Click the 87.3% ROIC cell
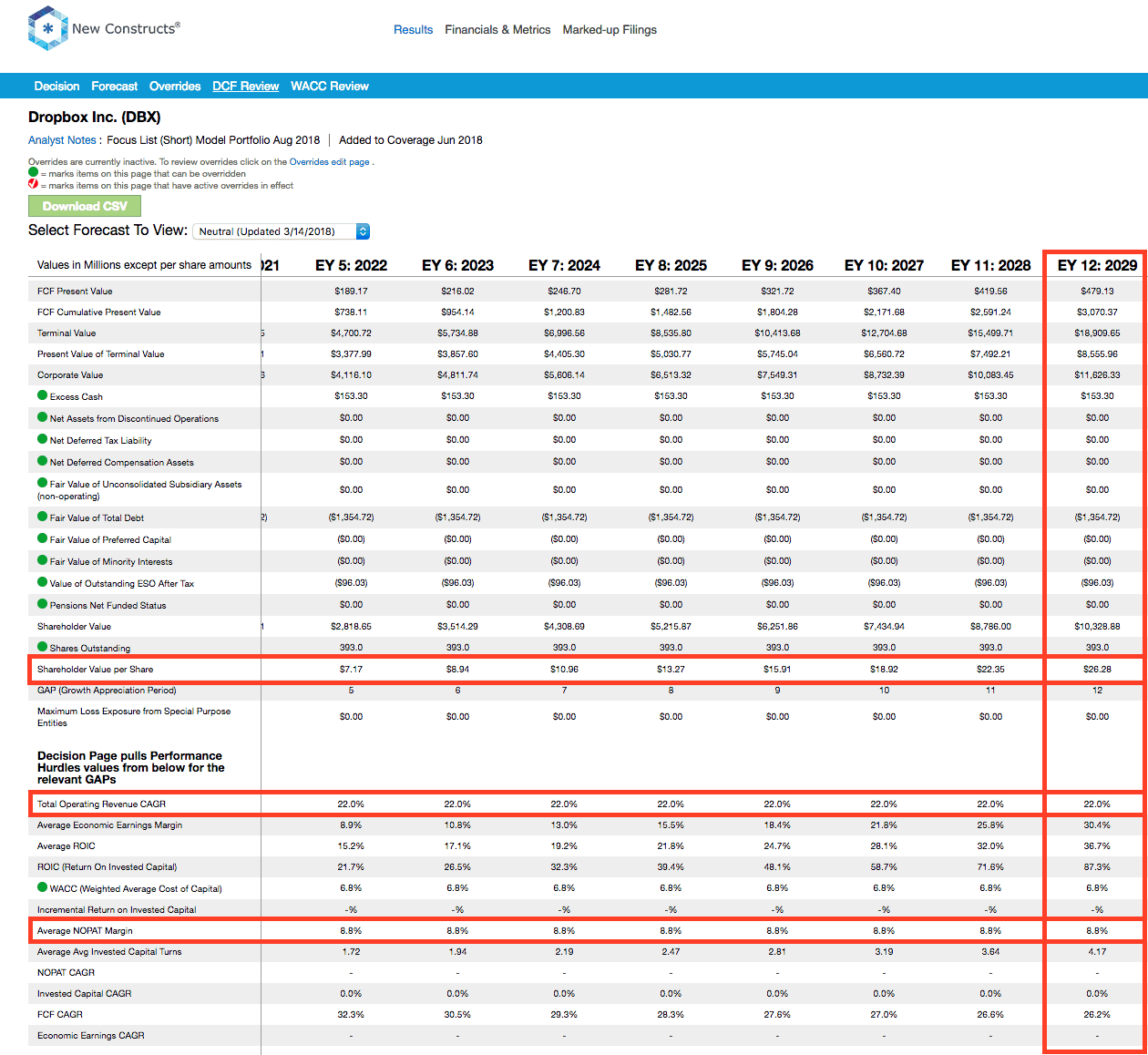This screenshot has width=1148, height=1055. click(x=1097, y=867)
